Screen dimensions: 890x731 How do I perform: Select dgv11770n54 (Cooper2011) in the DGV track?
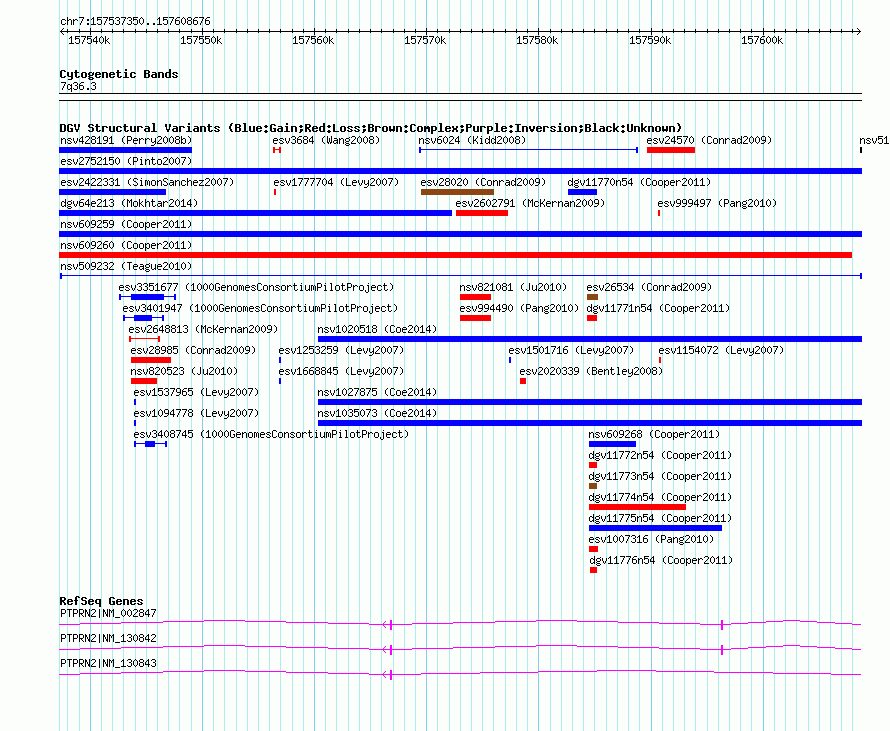pos(639,182)
